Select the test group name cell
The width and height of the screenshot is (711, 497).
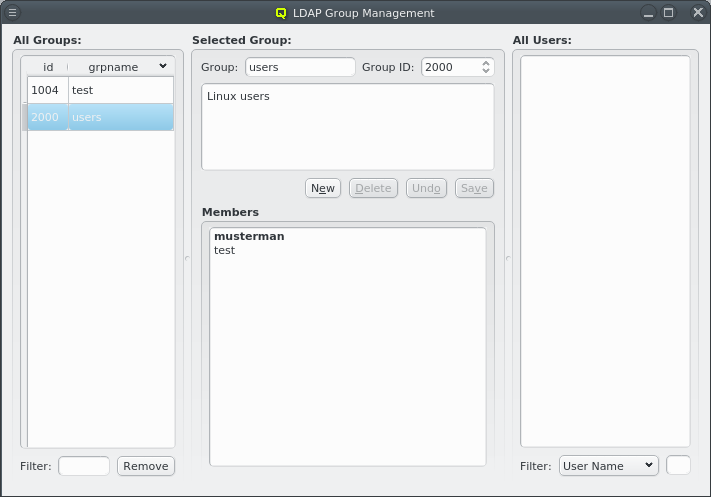[x=121, y=90]
